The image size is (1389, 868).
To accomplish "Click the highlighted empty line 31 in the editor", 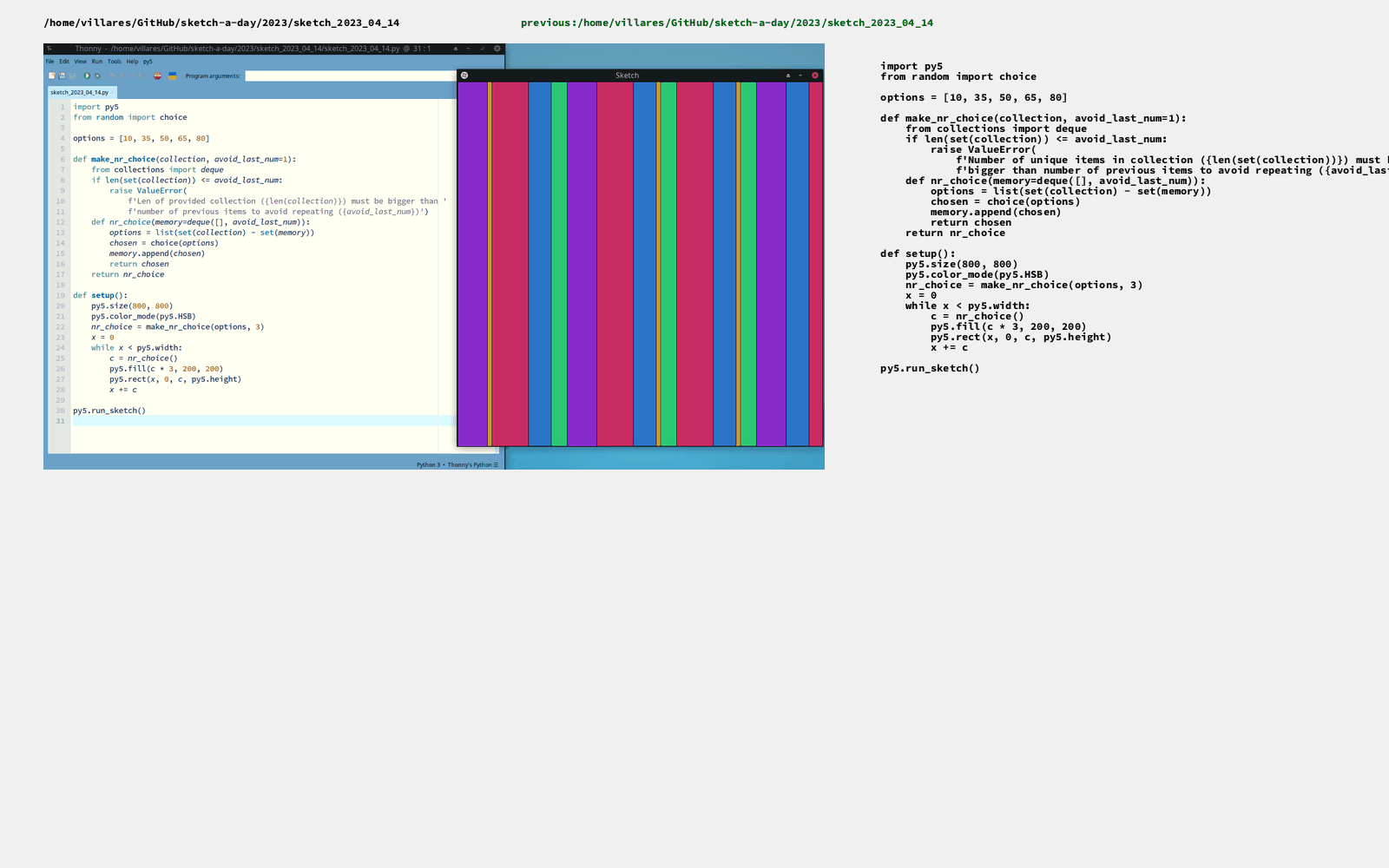I will [x=264, y=421].
